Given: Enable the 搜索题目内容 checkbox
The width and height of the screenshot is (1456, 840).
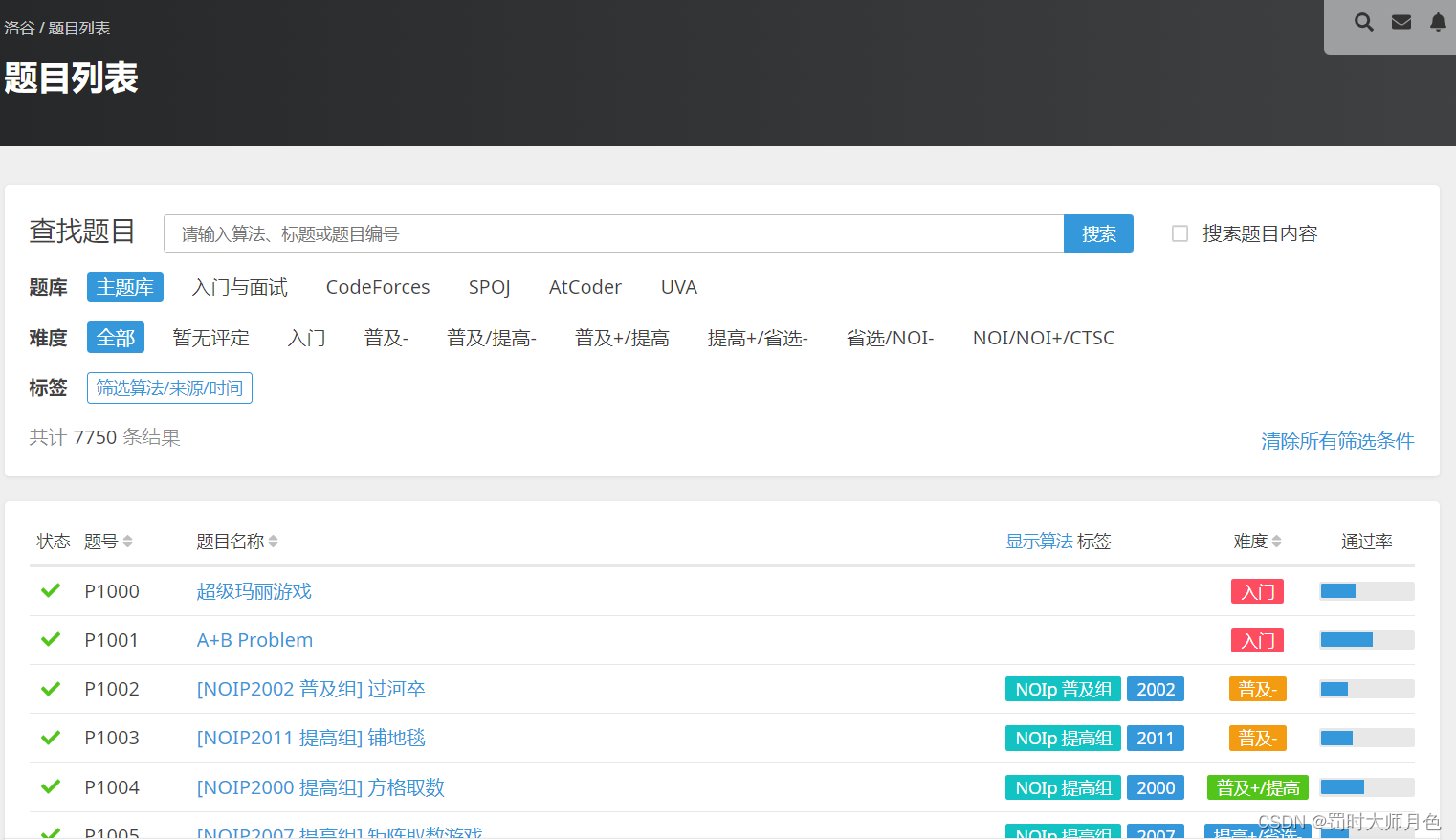Looking at the screenshot, I should point(1180,233).
